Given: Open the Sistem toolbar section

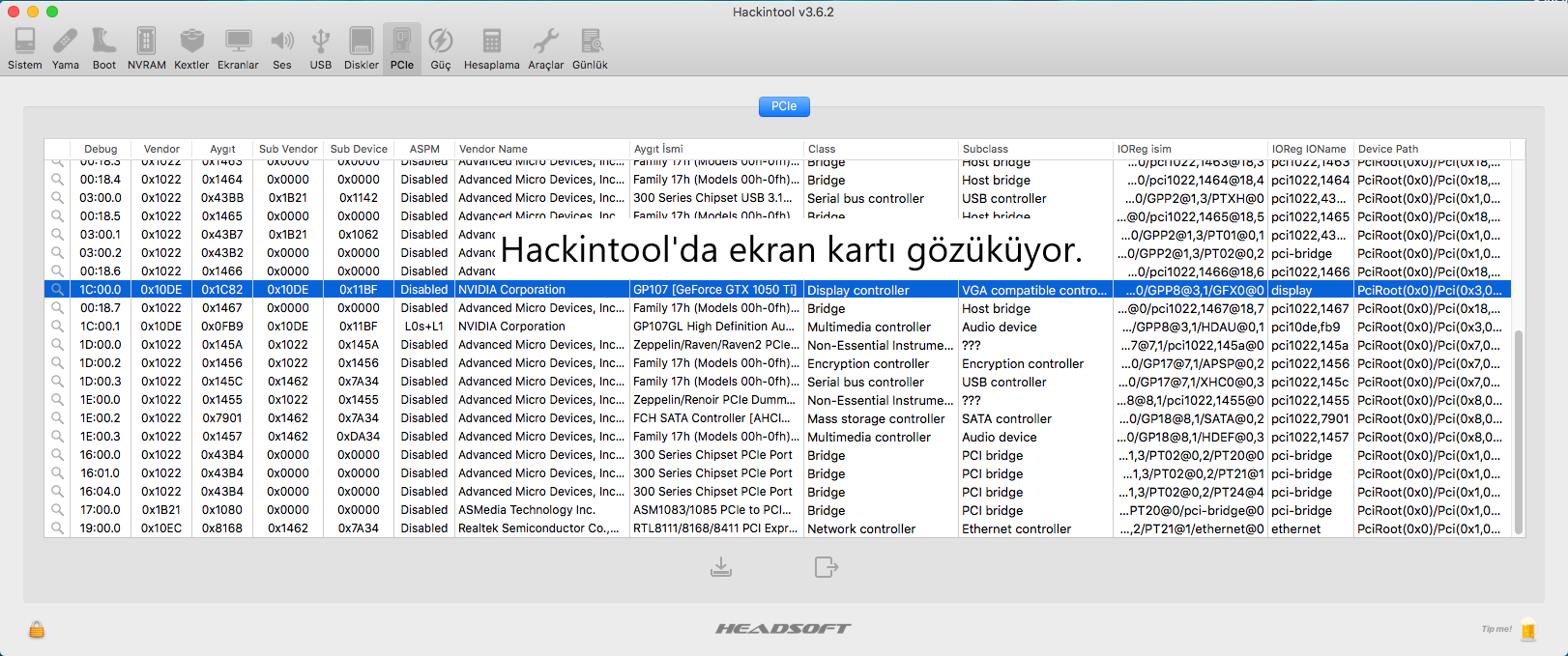Looking at the screenshot, I should (25, 48).
